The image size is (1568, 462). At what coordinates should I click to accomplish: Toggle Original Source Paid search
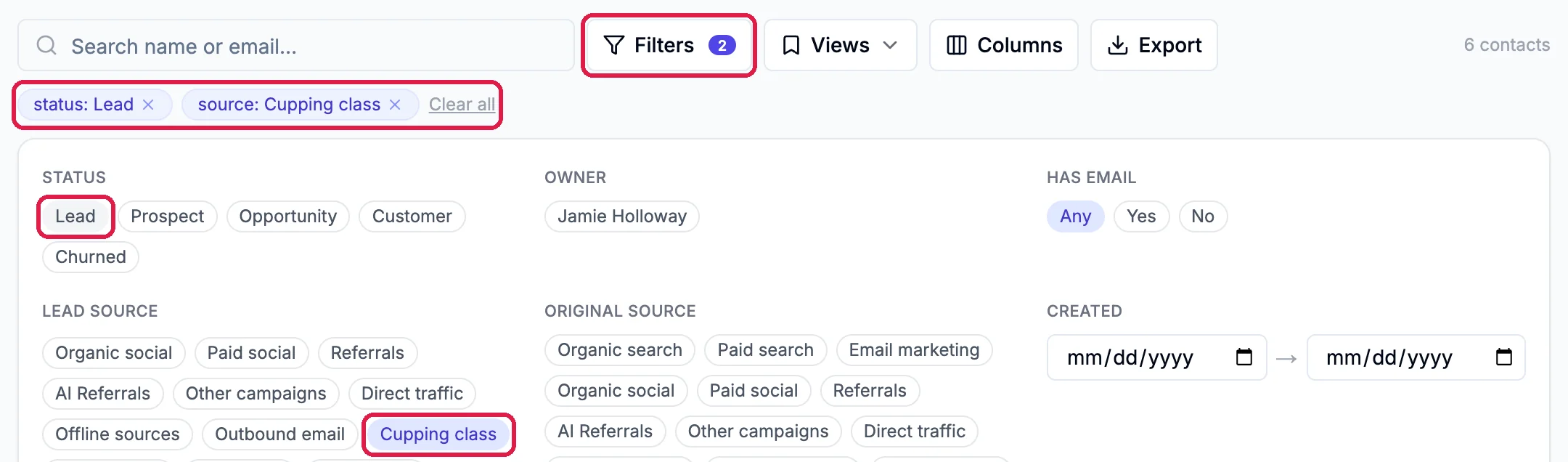[x=766, y=350]
